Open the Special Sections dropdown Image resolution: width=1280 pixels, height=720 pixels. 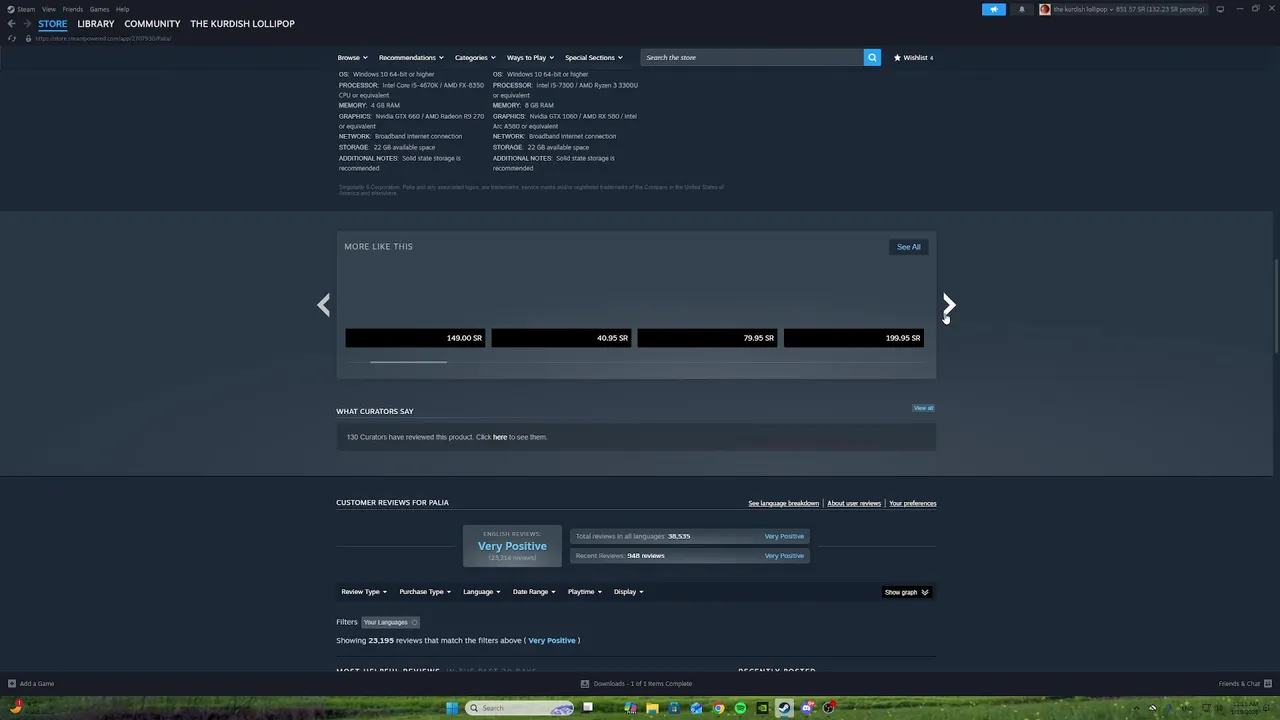[x=594, y=57]
